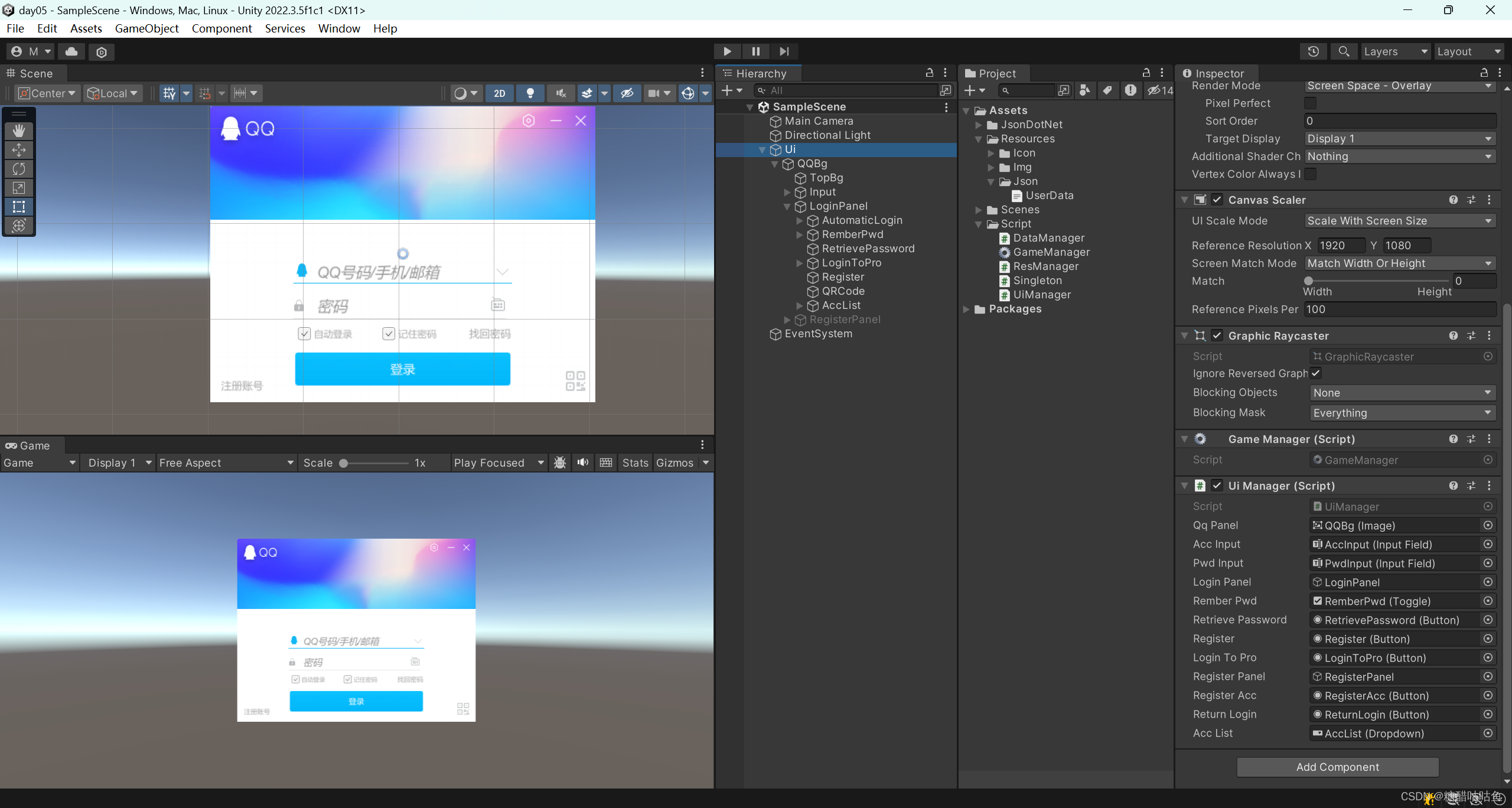
Task: Toggle scene lighting icon
Action: 529,93
